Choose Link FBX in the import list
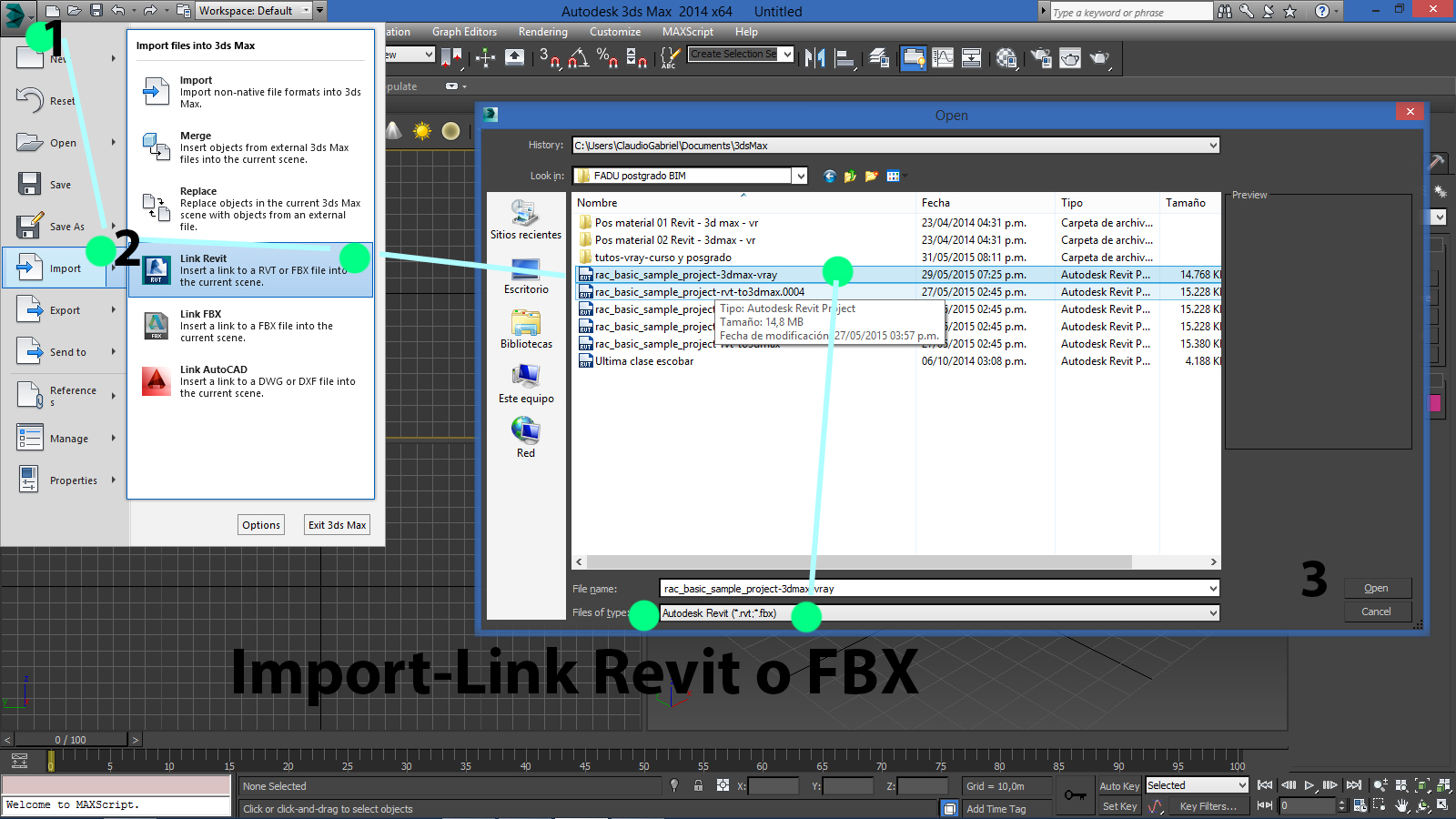This screenshot has height=819, width=1456. tap(250, 326)
